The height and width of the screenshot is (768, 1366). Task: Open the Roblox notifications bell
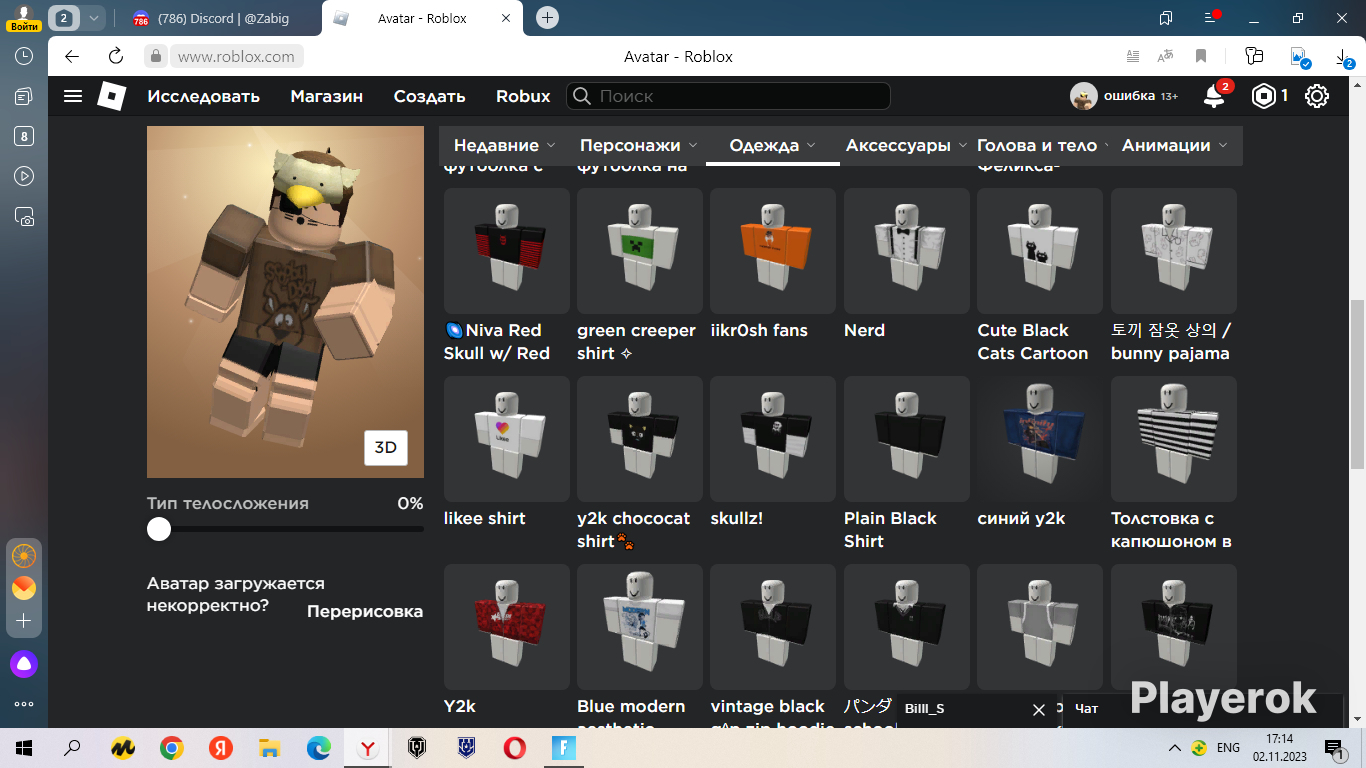click(x=1214, y=96)
